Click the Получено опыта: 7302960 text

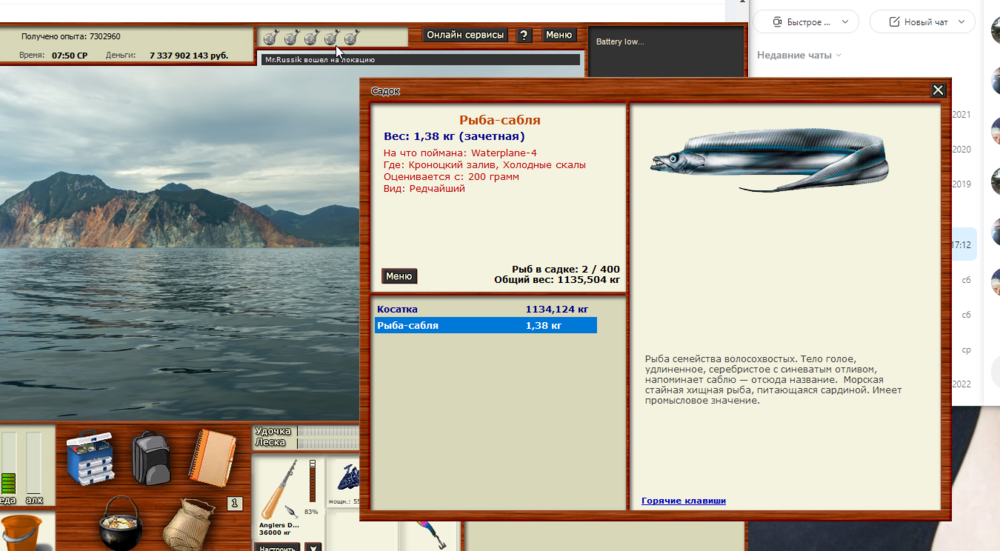coord(71,36)
